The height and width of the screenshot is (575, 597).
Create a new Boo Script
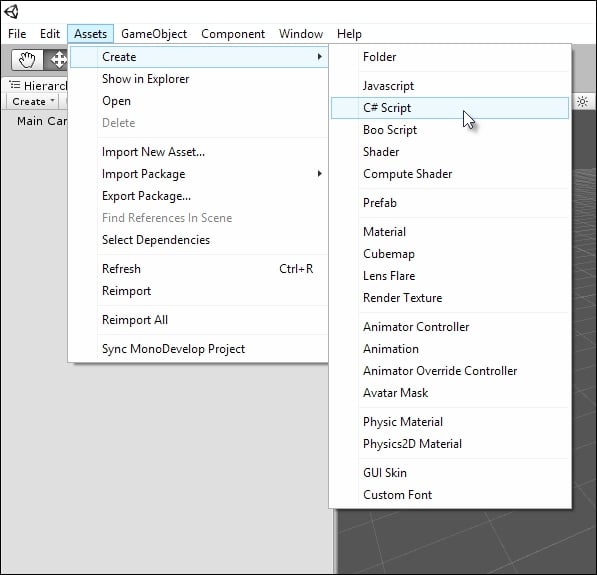pyautogui.click(x=450, y=130)
